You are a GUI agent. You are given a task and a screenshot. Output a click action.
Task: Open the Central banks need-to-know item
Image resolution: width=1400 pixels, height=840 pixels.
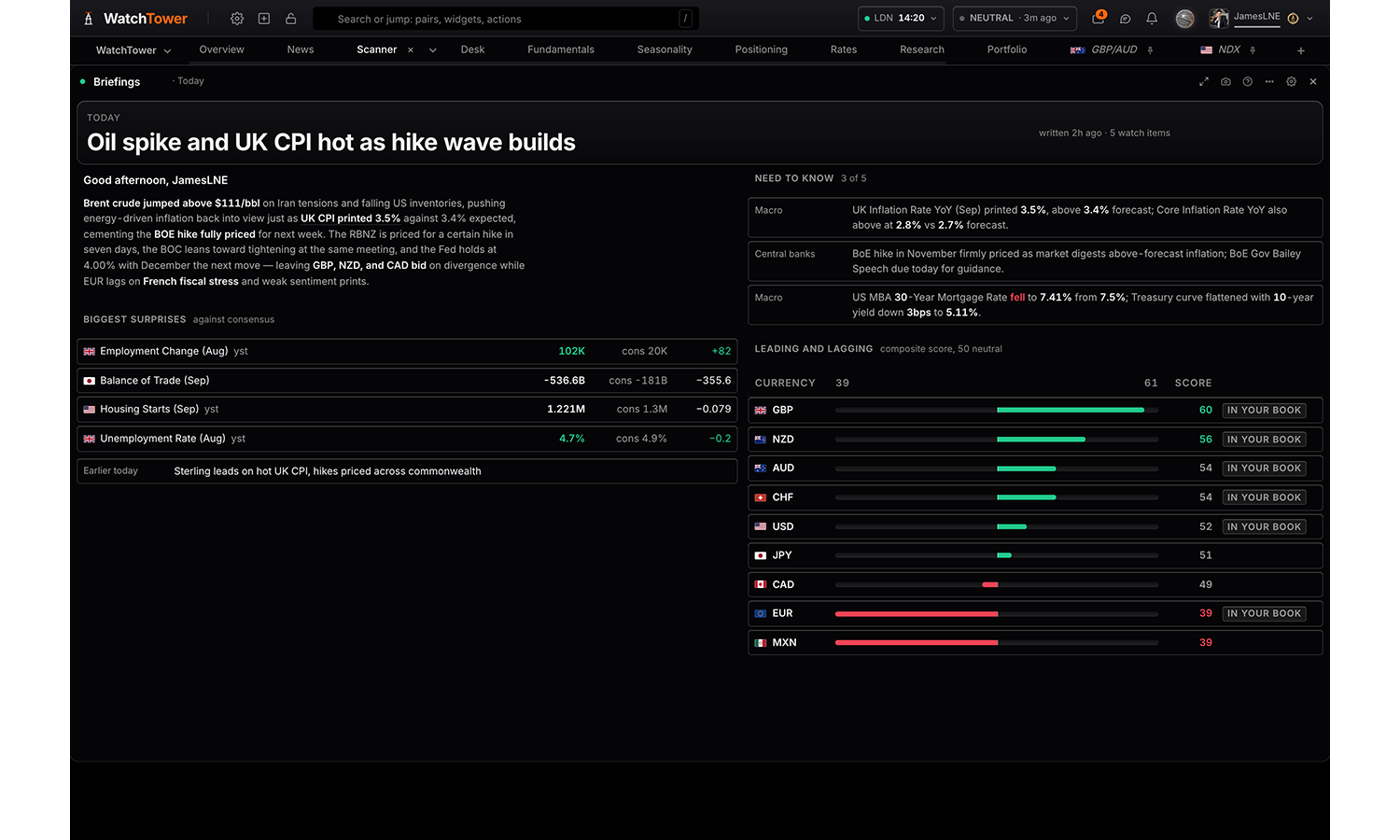tap(1035, 261)
